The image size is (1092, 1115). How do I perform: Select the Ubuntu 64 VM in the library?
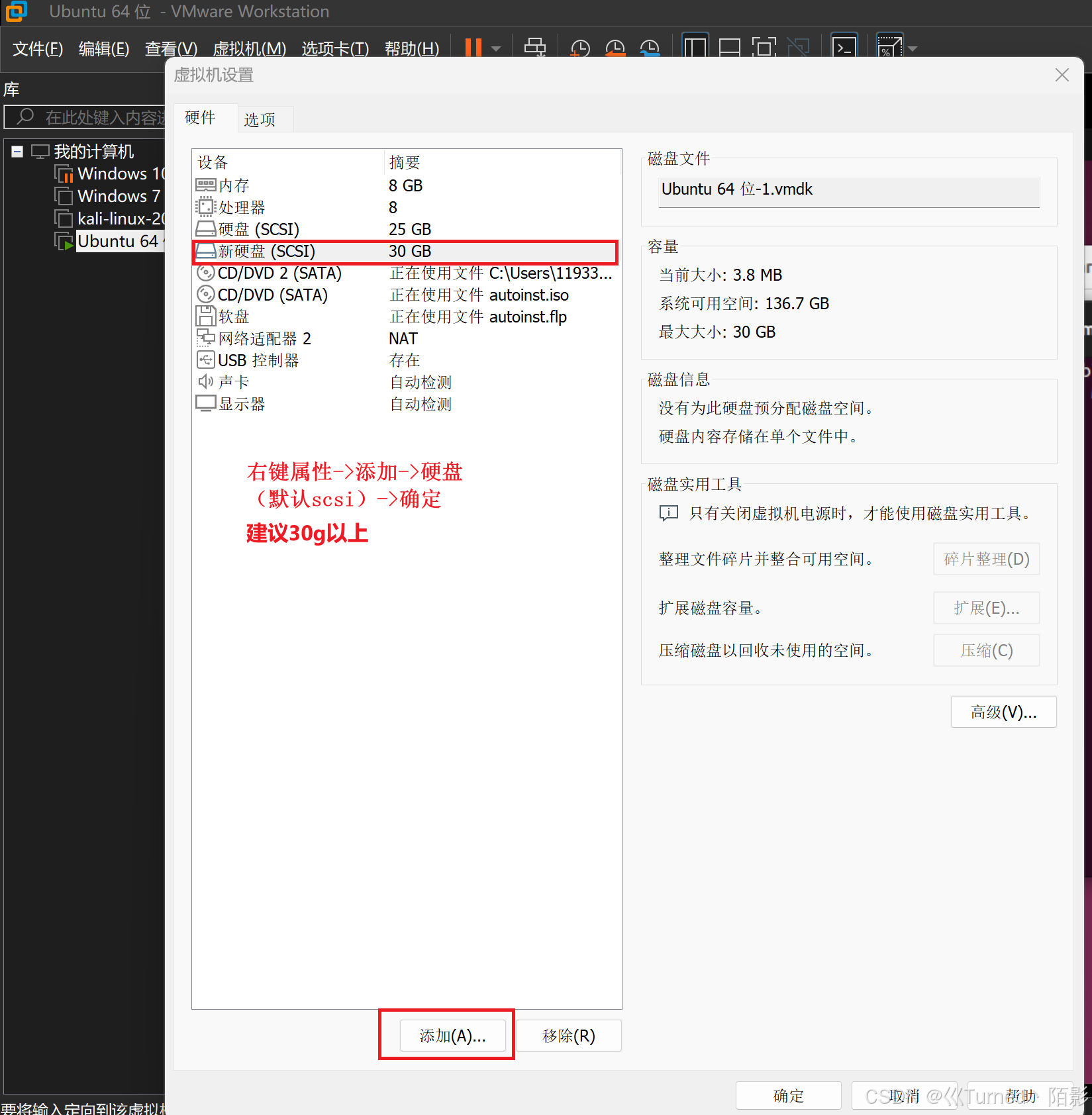(x=110, y=241)
